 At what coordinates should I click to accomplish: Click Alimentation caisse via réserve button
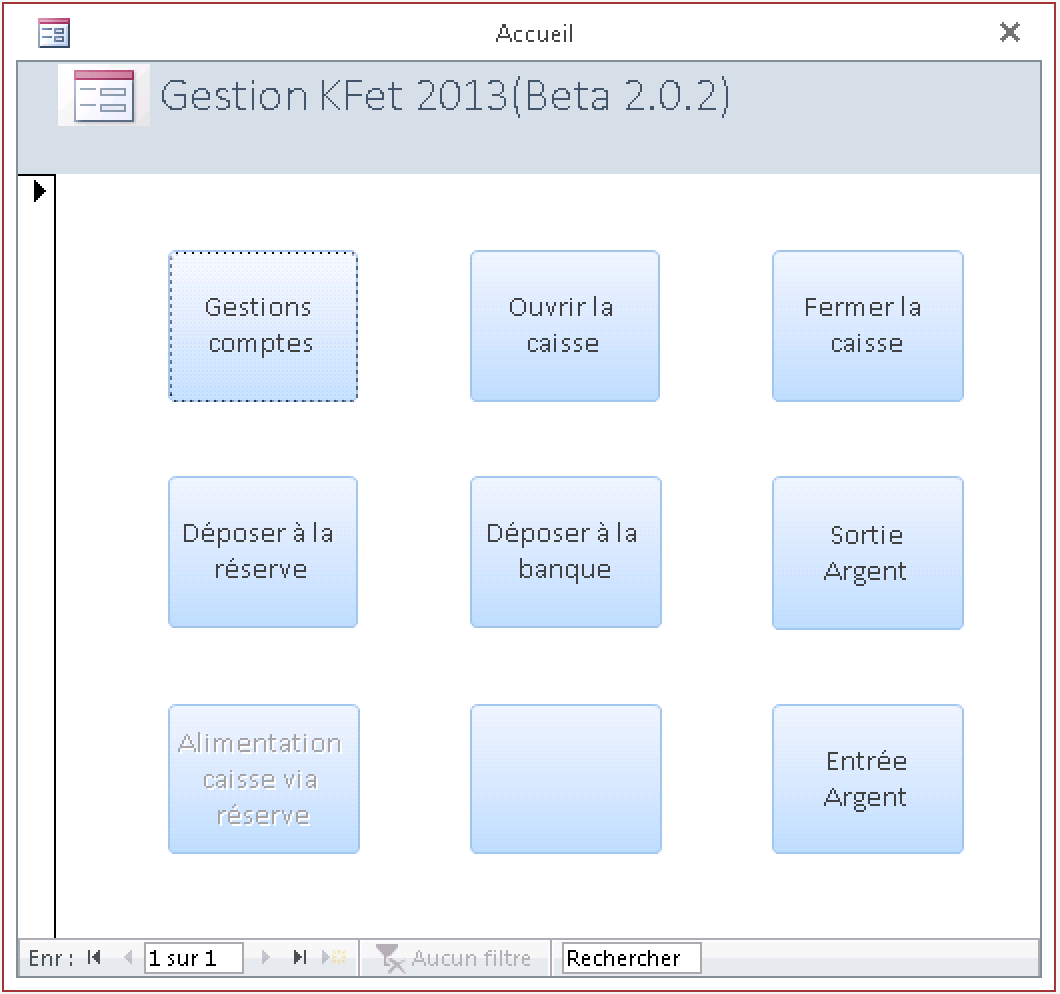263,779
